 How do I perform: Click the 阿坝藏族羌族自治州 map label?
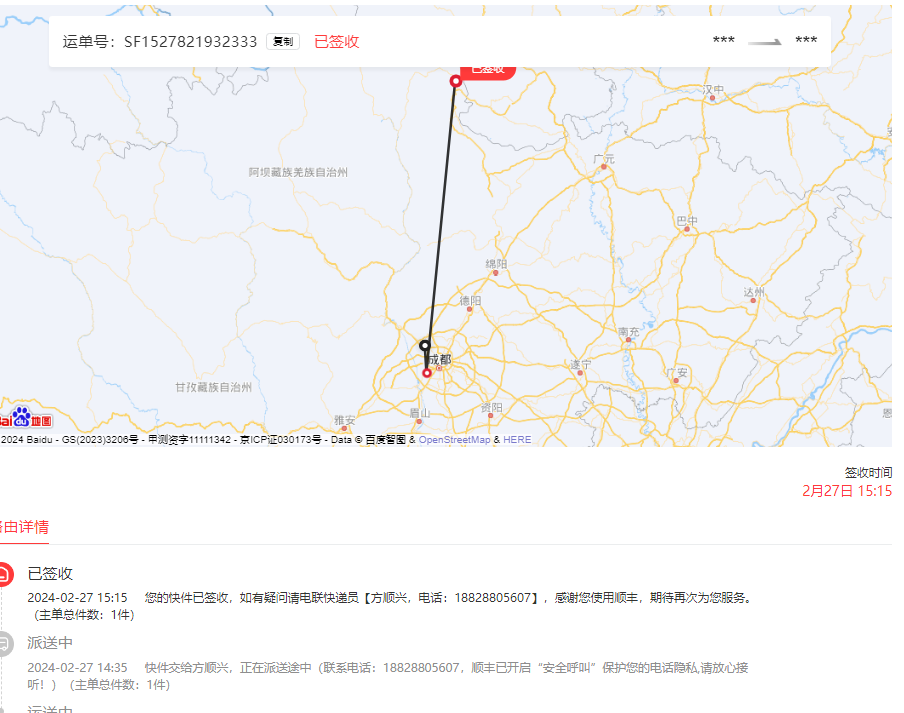coord(298,172)
